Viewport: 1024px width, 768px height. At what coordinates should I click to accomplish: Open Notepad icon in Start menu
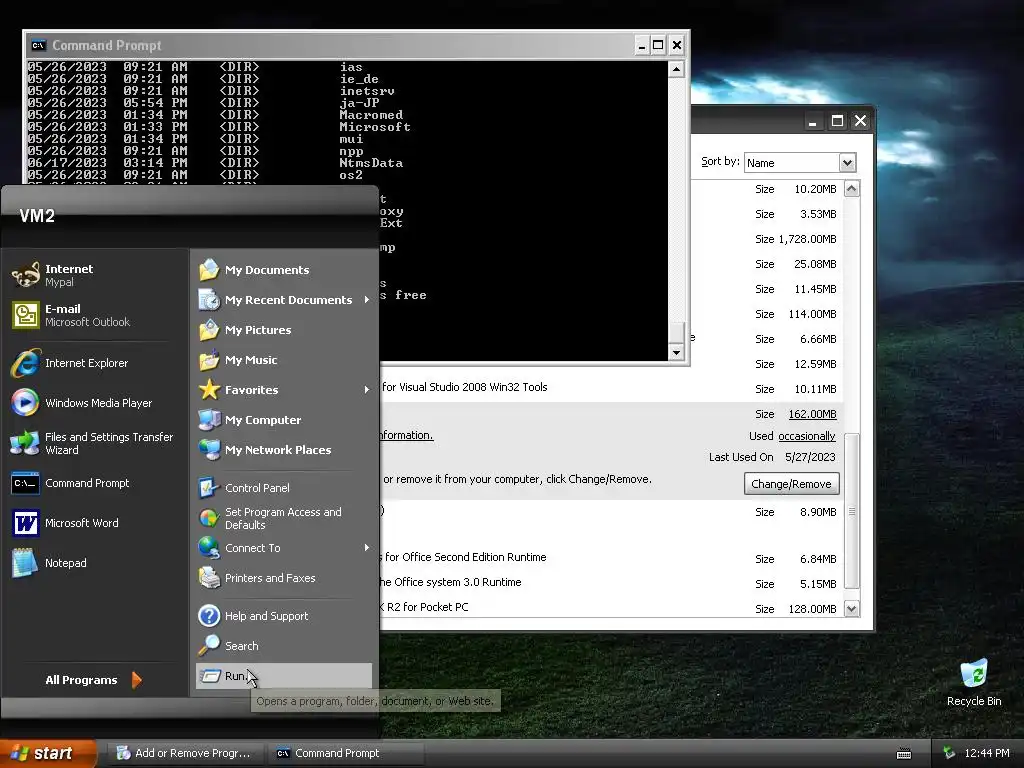coord(25,563)
